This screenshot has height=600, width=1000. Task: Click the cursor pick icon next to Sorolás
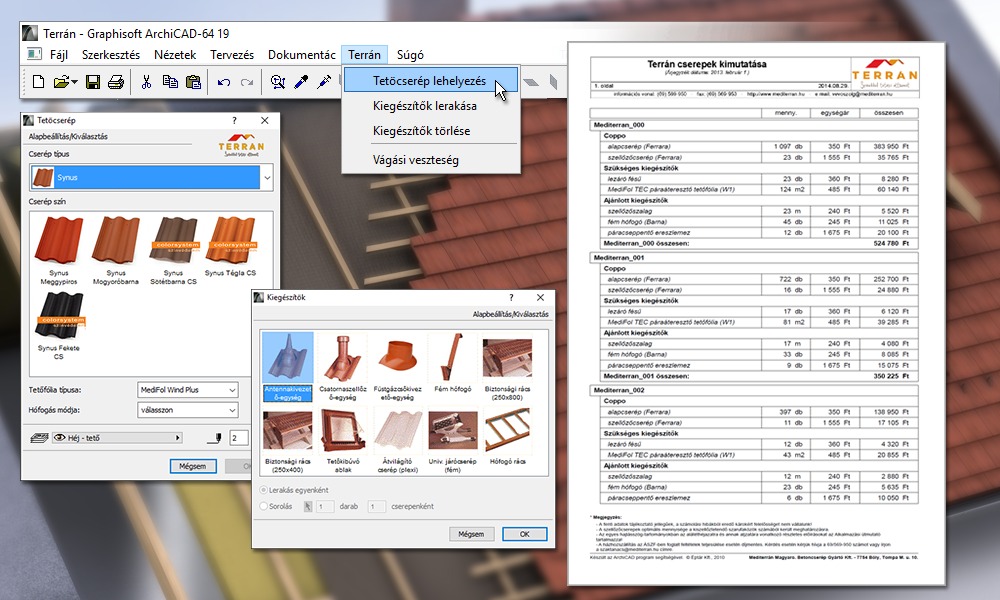click(x=307, y=506)
